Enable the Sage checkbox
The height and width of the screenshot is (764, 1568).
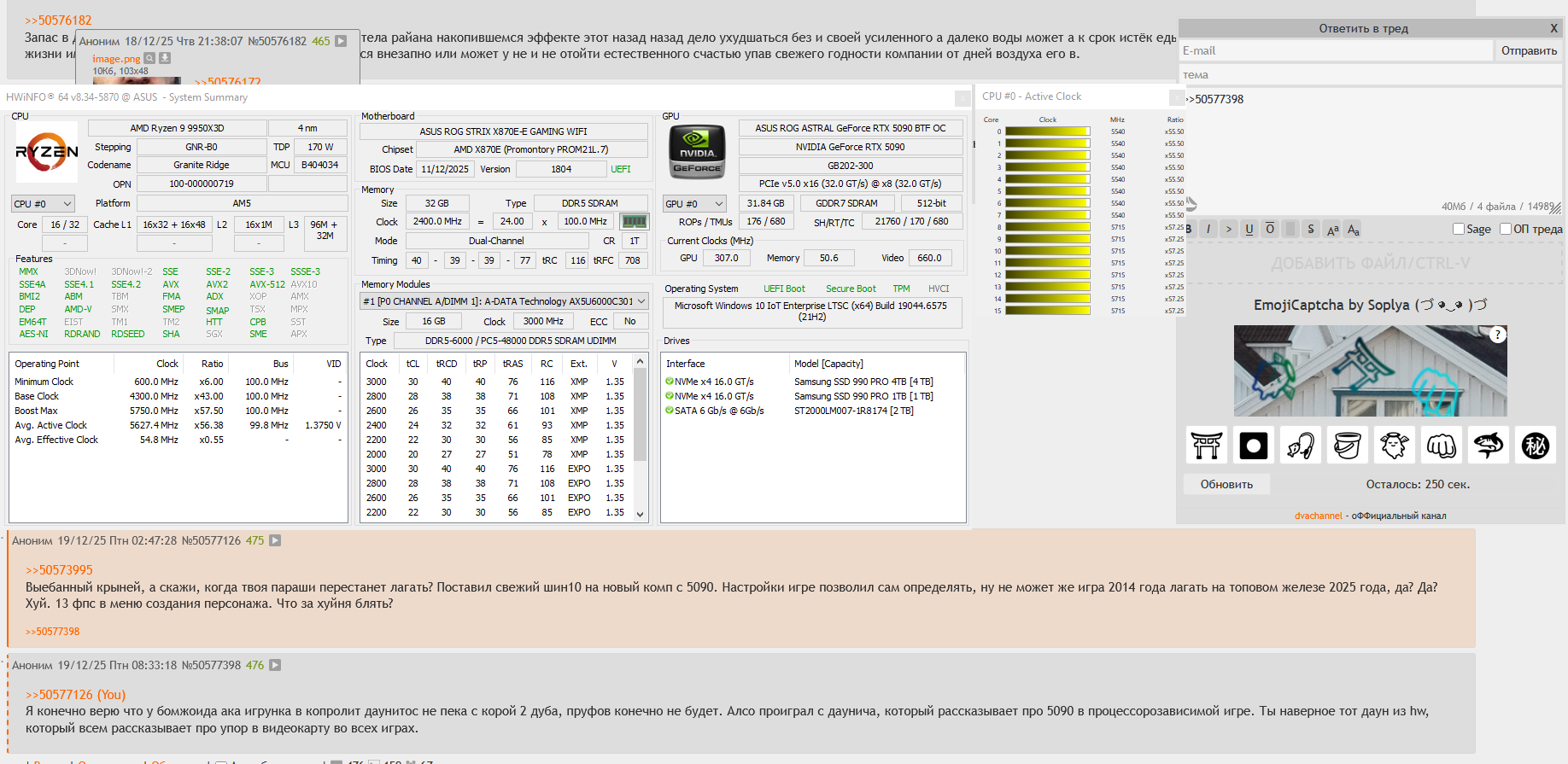point(1458,229)
